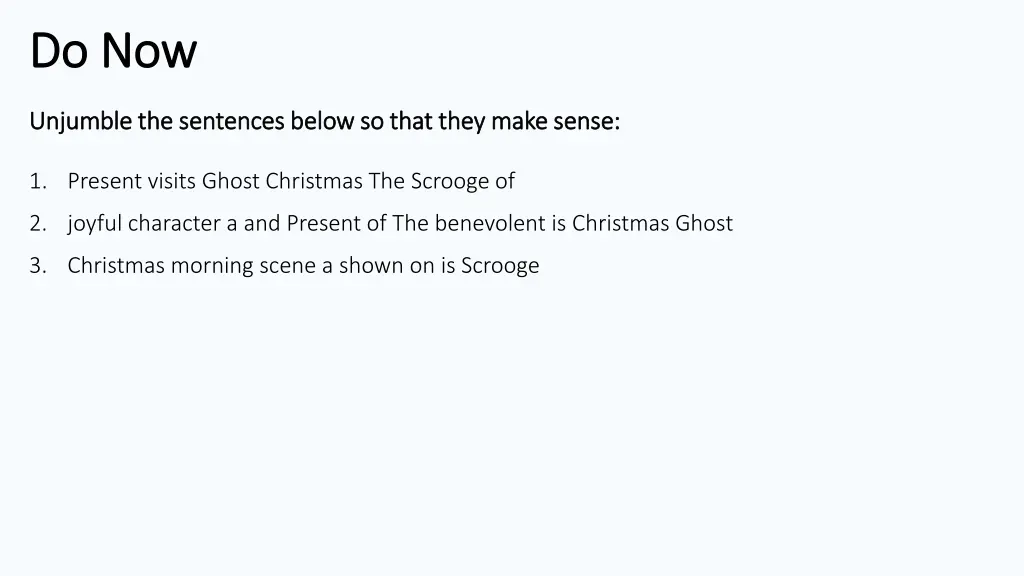This screenshot has height=576, width=1024.
Task: Click the 'Unjumble the sentences below' instruction line
Action: [325, 121]
